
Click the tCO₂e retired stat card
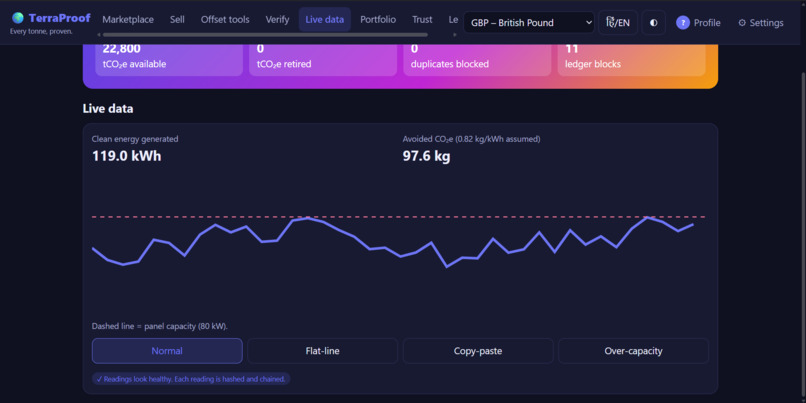(323, 60)
